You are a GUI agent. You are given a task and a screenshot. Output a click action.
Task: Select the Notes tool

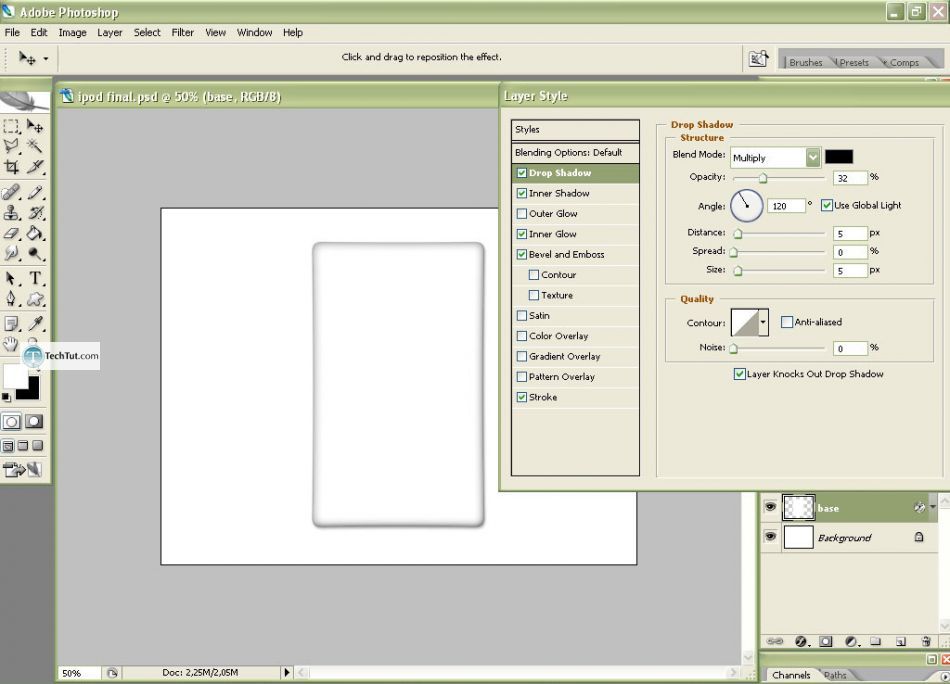(x=11, y=324)
